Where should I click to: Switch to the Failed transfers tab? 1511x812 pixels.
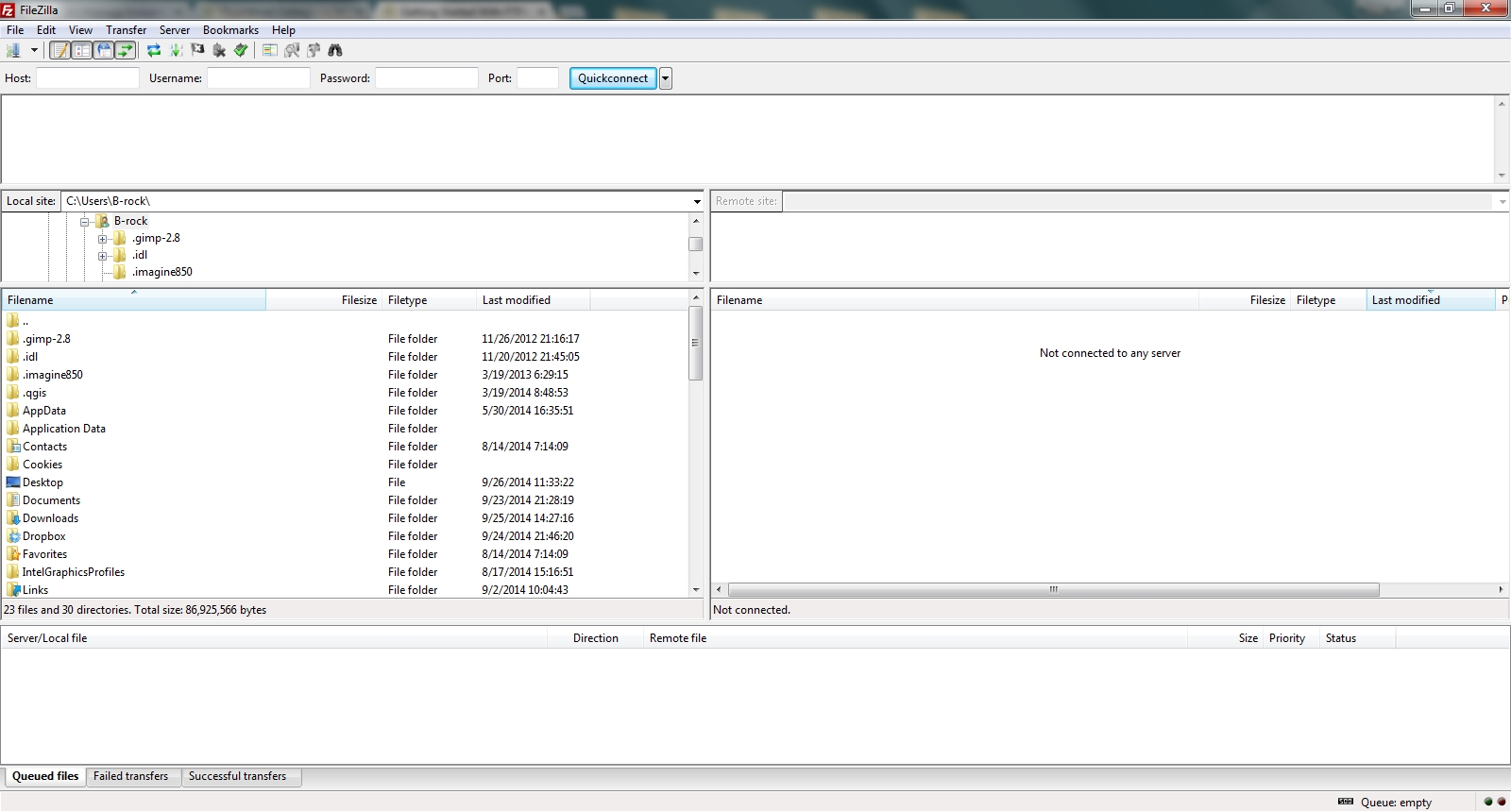(130, 776)
